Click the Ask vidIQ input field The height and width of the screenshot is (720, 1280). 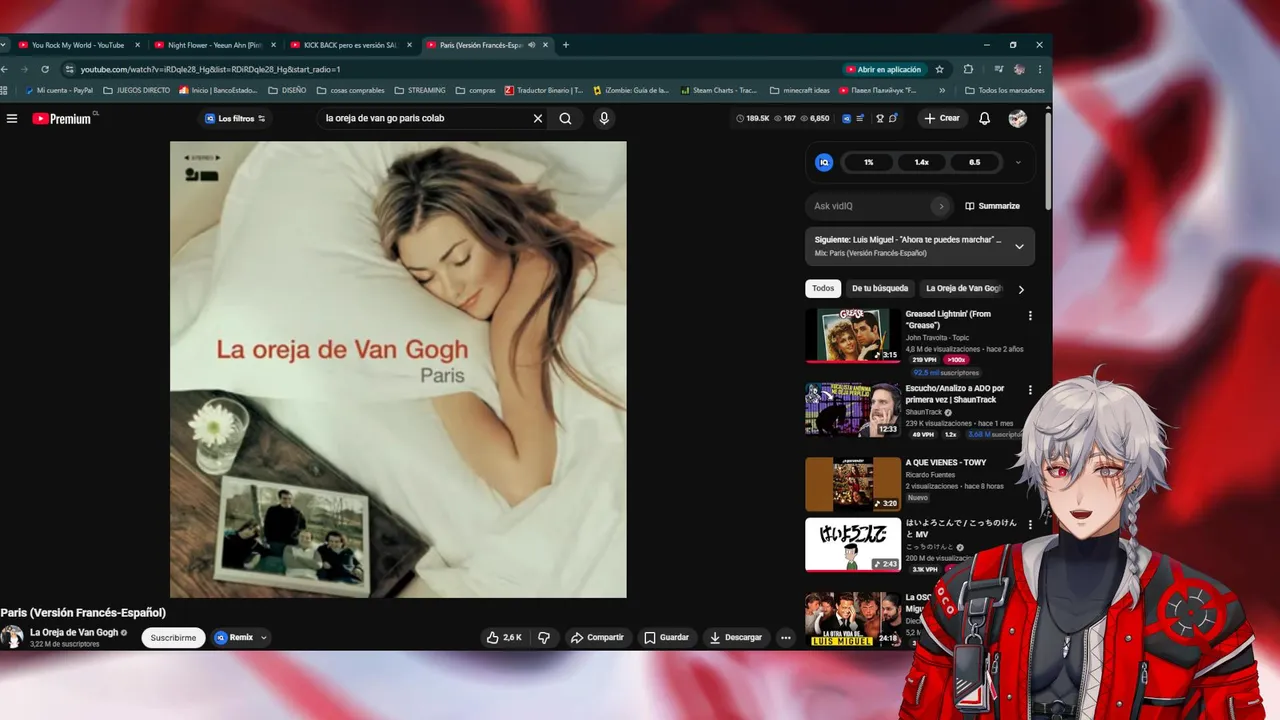tap(868, 206)
